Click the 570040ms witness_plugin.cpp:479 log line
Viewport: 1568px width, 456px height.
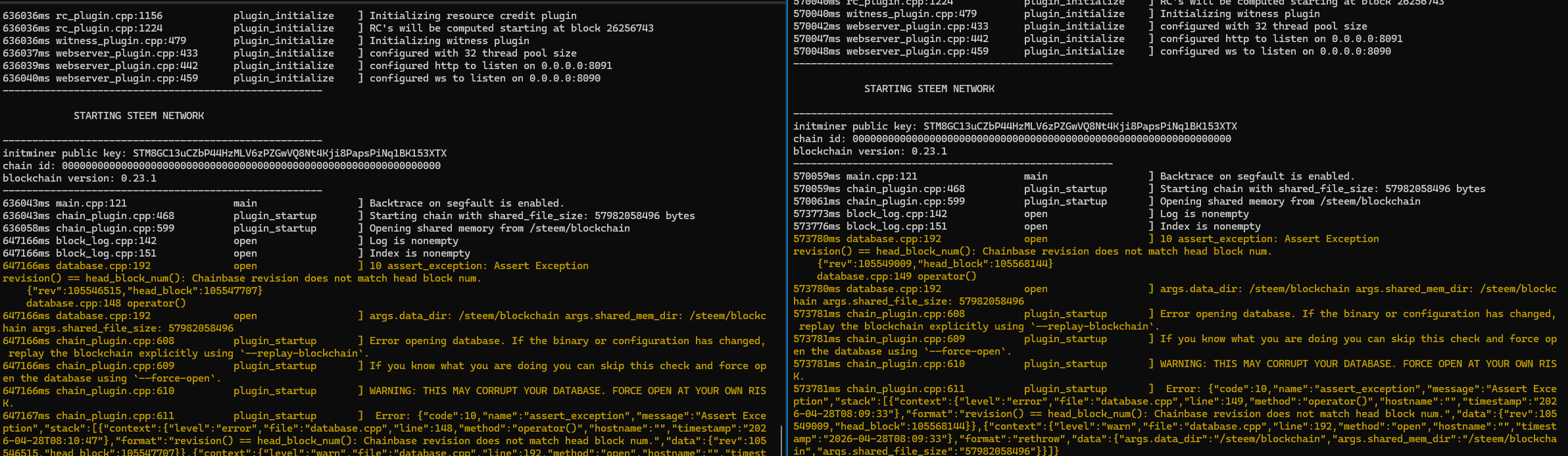[1056, 14]
